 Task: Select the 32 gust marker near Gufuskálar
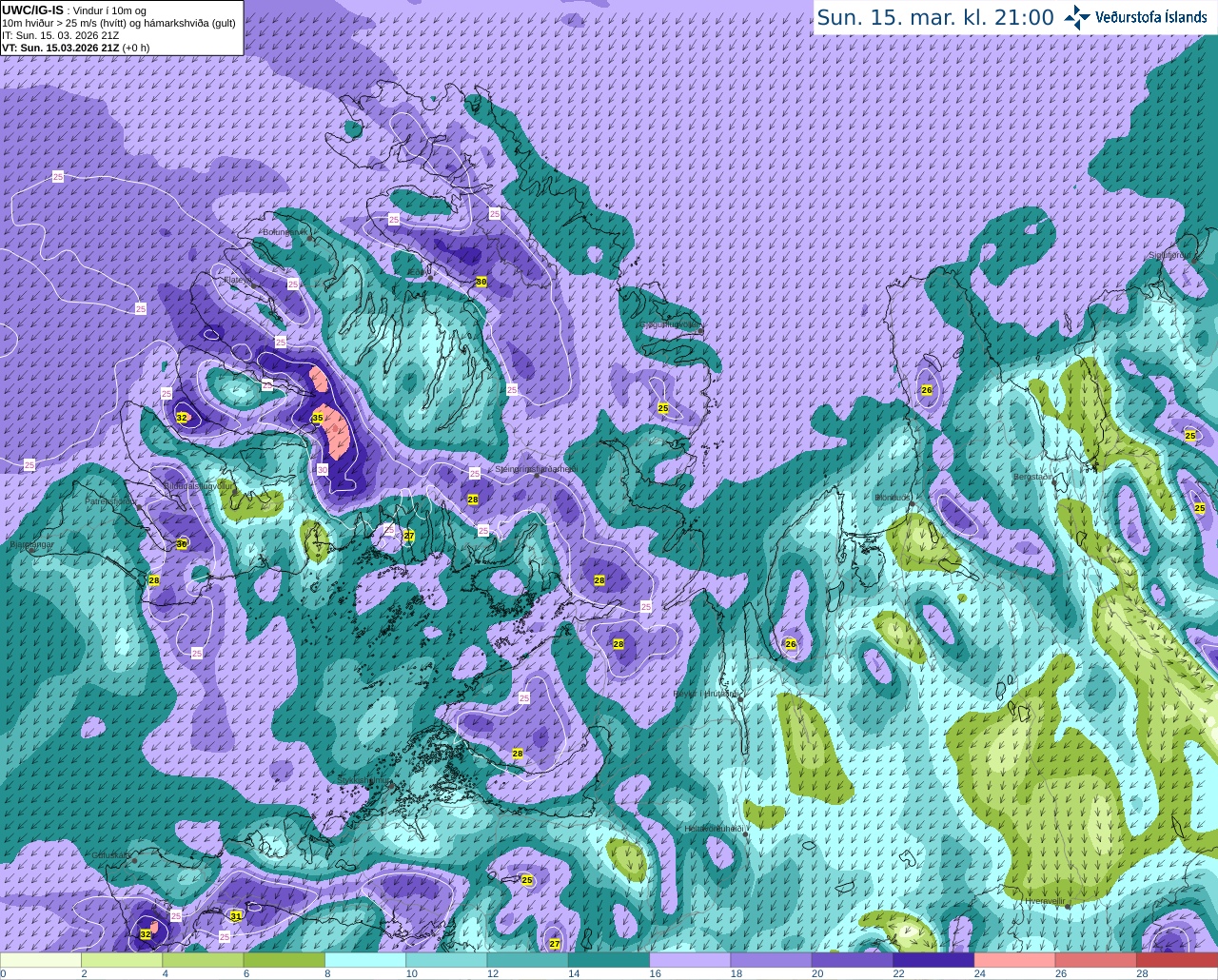point(145,934)
